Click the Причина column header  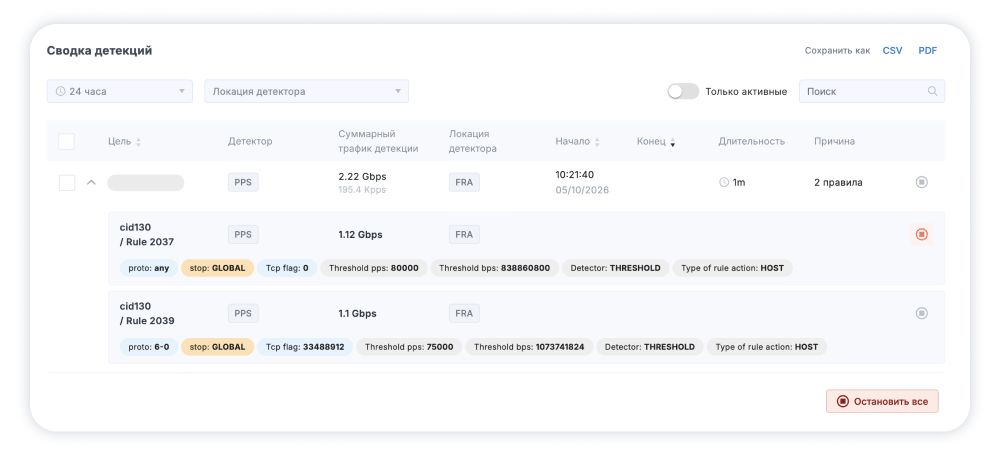pos(834,142)
